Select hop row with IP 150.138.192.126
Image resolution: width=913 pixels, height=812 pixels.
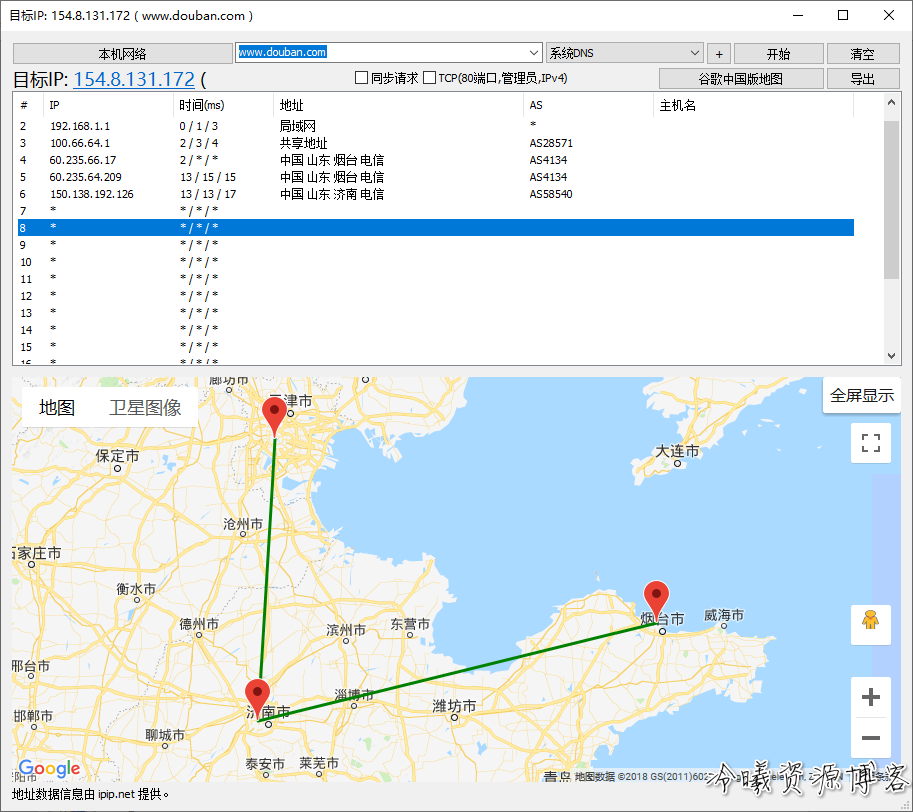436,194
